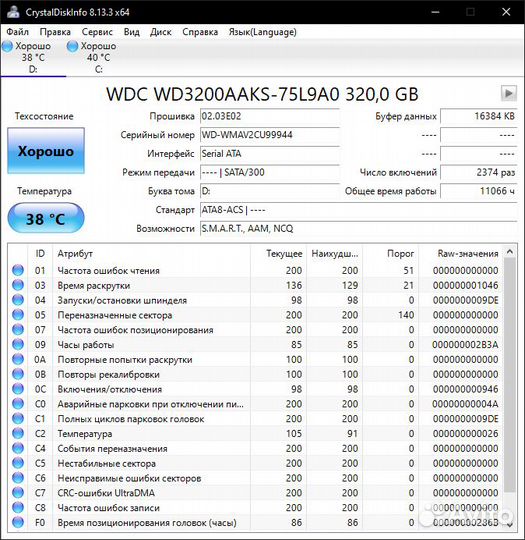Select the Частота ошибок чтения row

tap(255, 270)
